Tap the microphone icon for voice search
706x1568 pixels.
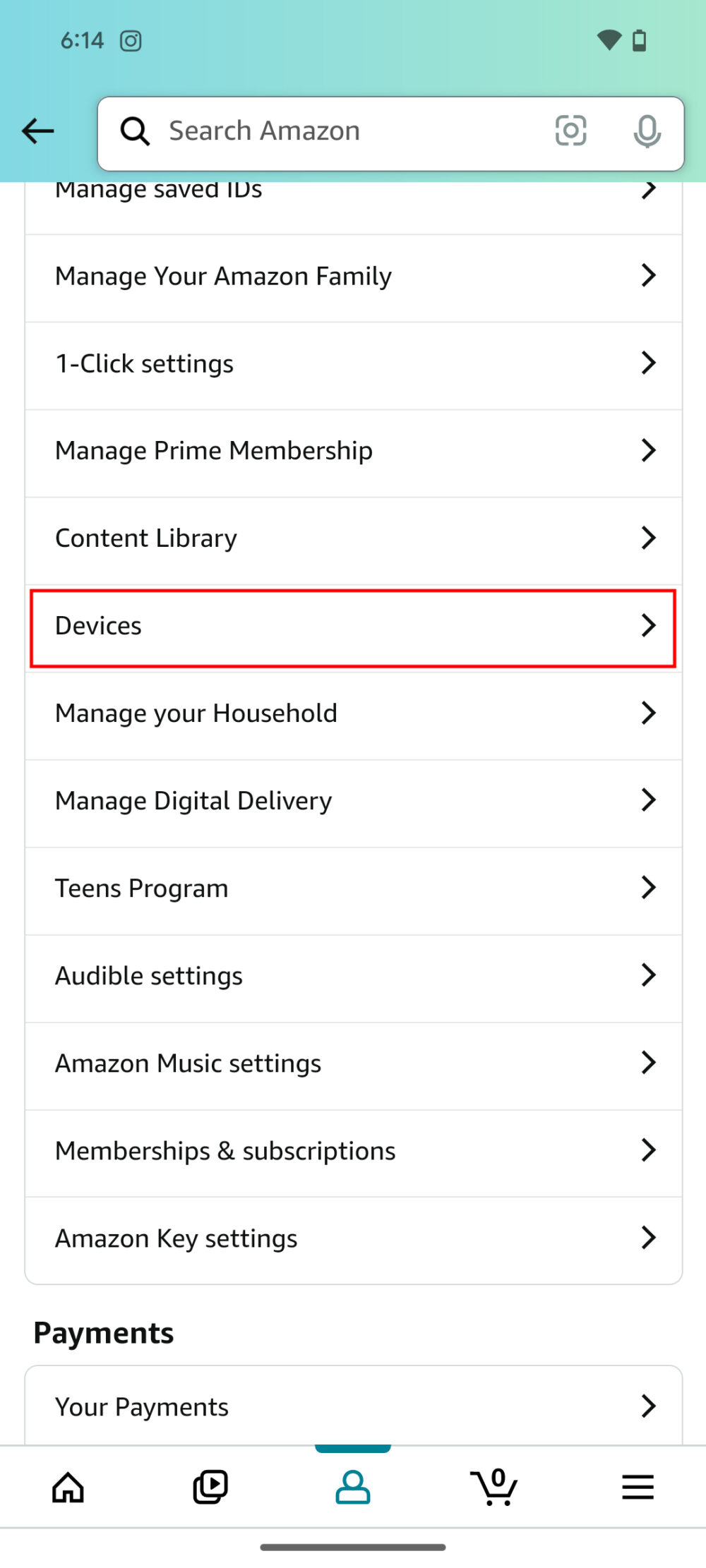point(647,131)
